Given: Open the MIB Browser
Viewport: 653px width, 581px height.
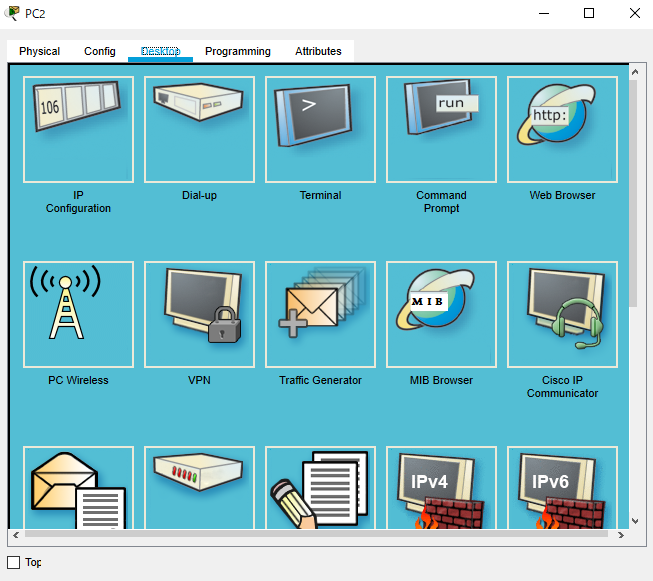Looking at the screenshot, I should pyautogui.click(x=441, y=314).
